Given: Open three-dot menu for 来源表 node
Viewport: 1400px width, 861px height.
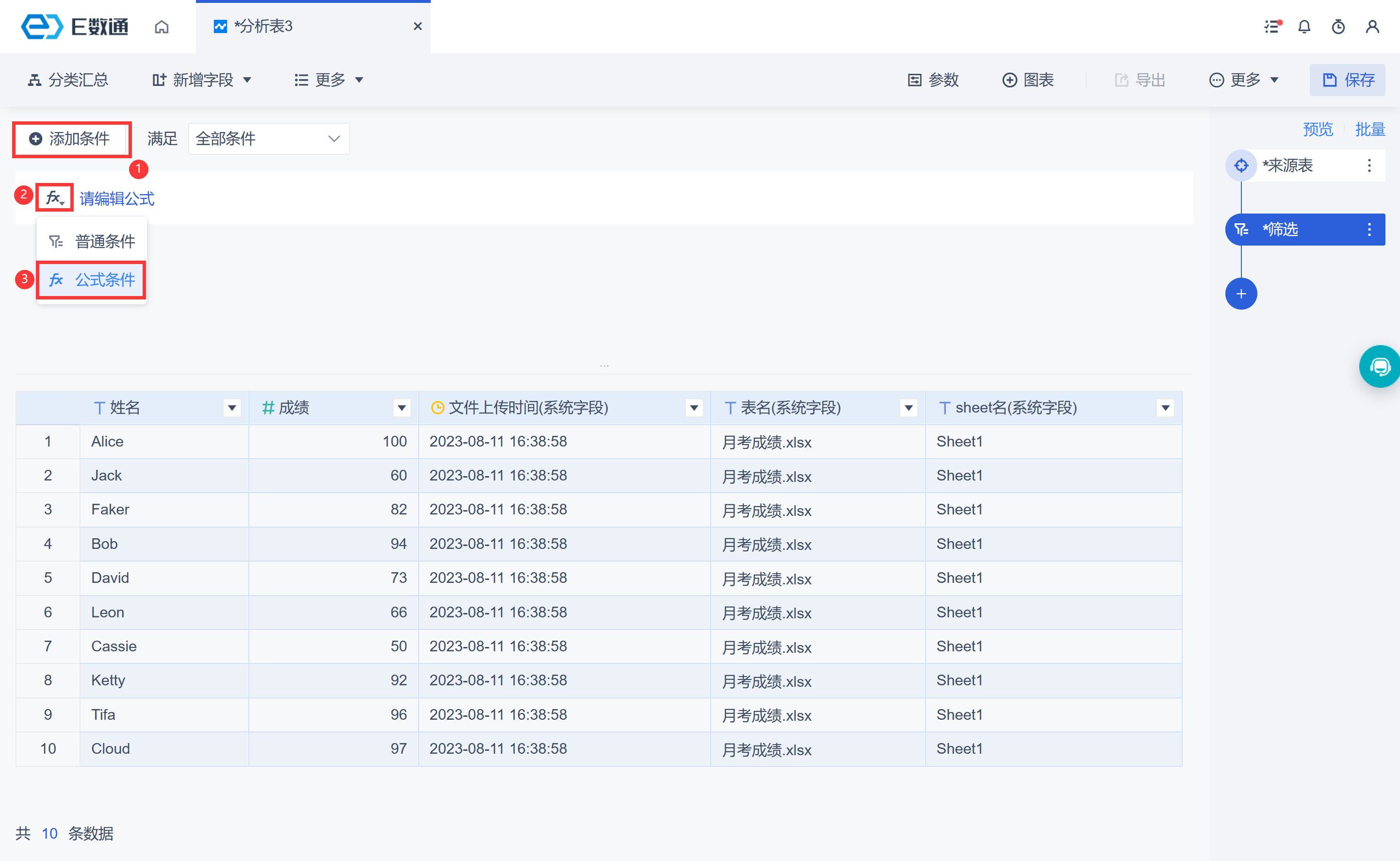Looking at the screenshot, I should click(1369, 166).
